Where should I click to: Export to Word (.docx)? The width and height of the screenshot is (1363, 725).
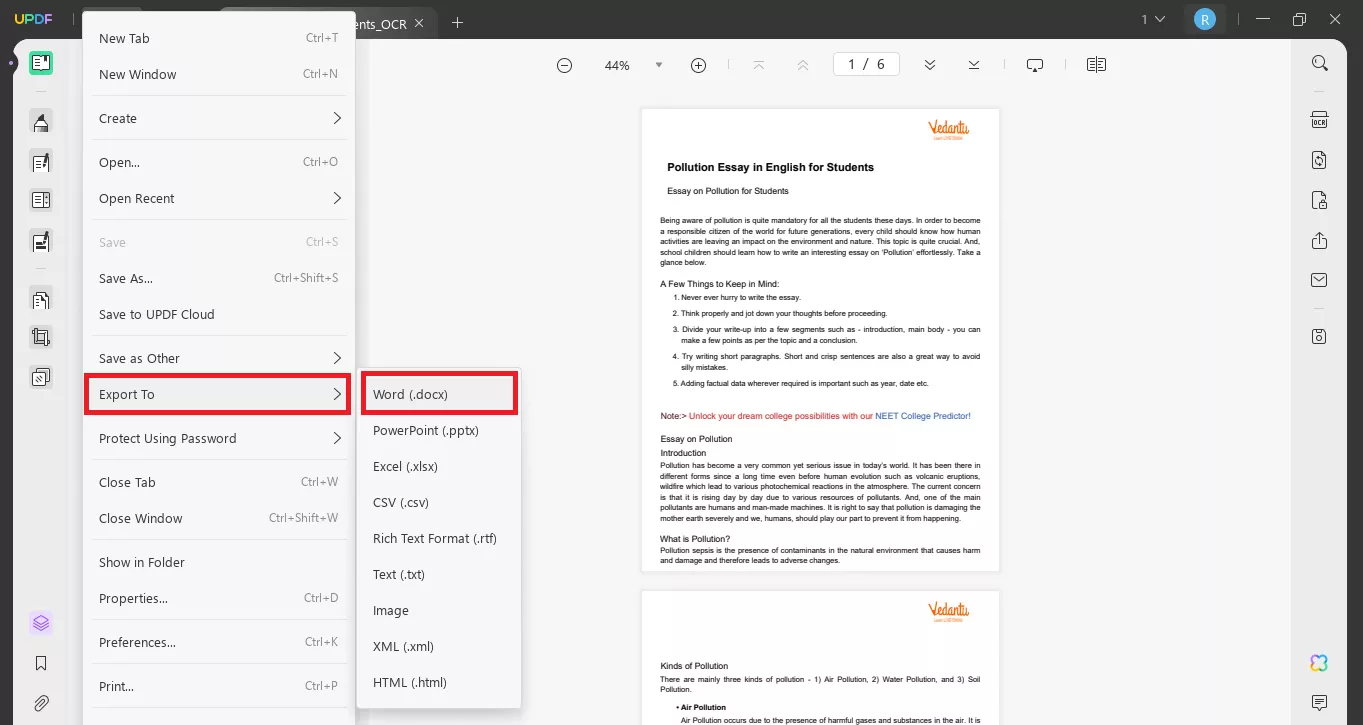pyautogui.click(x=439, y=394)
